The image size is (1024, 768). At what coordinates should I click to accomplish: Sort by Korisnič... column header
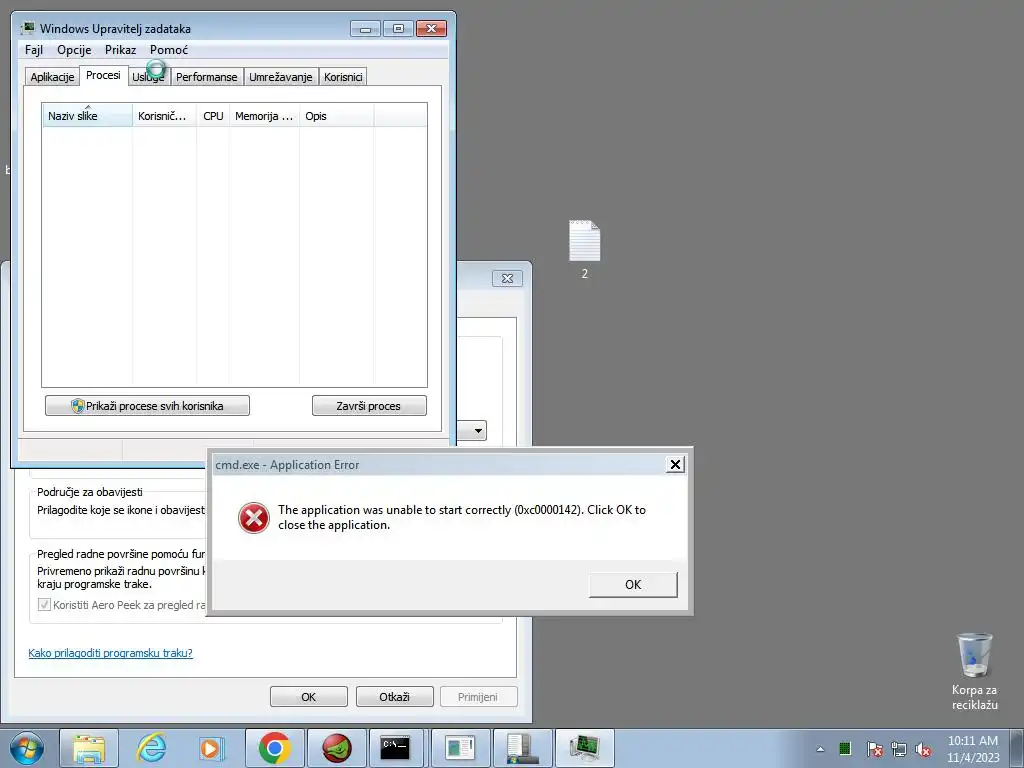pyautogui.click(x=164, y=116)
